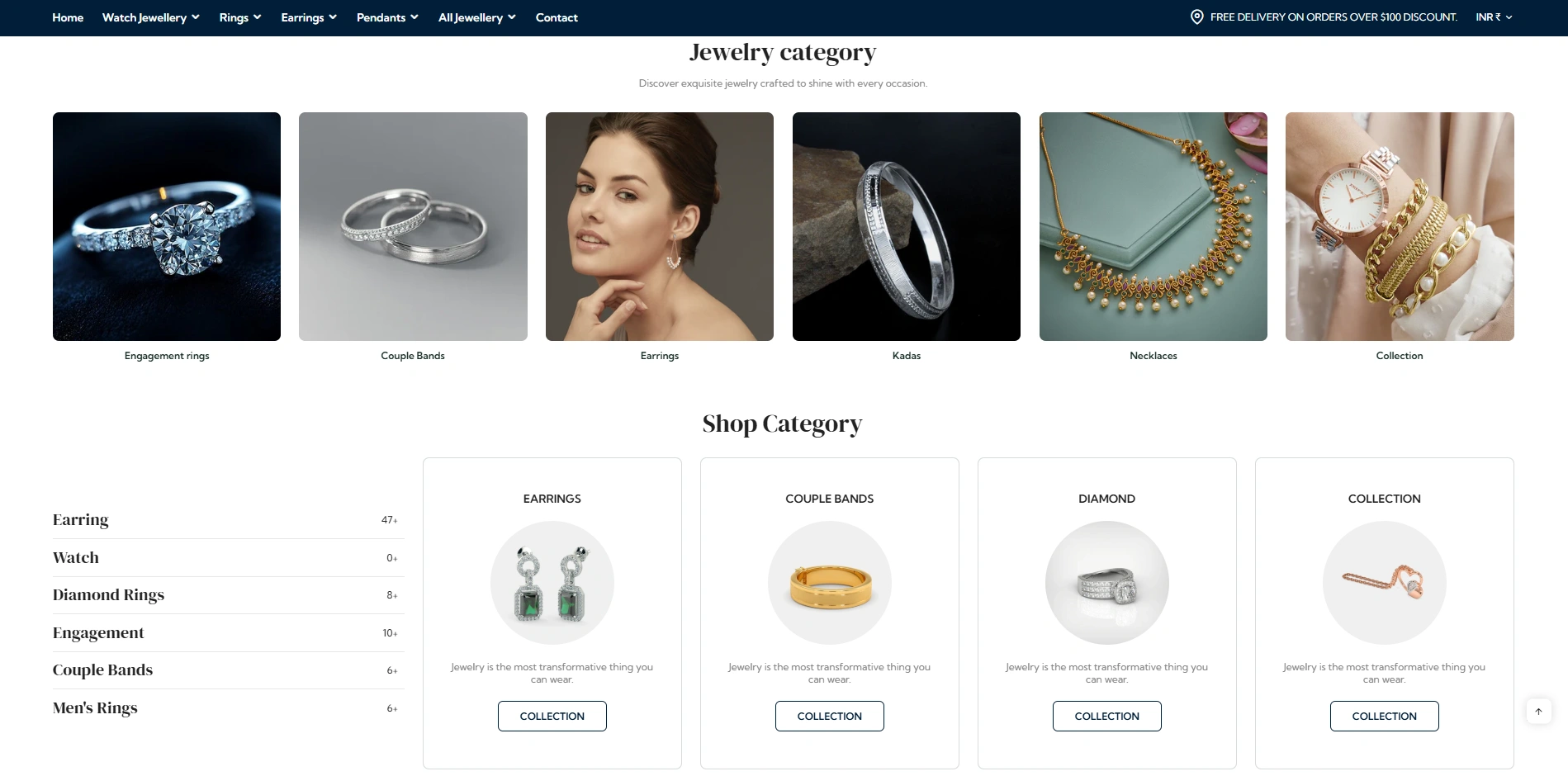Image resolution: width=1568 pixels, height=776 pixels.
Task: Select Diamond Rings in category list
Action: (225, 595)
